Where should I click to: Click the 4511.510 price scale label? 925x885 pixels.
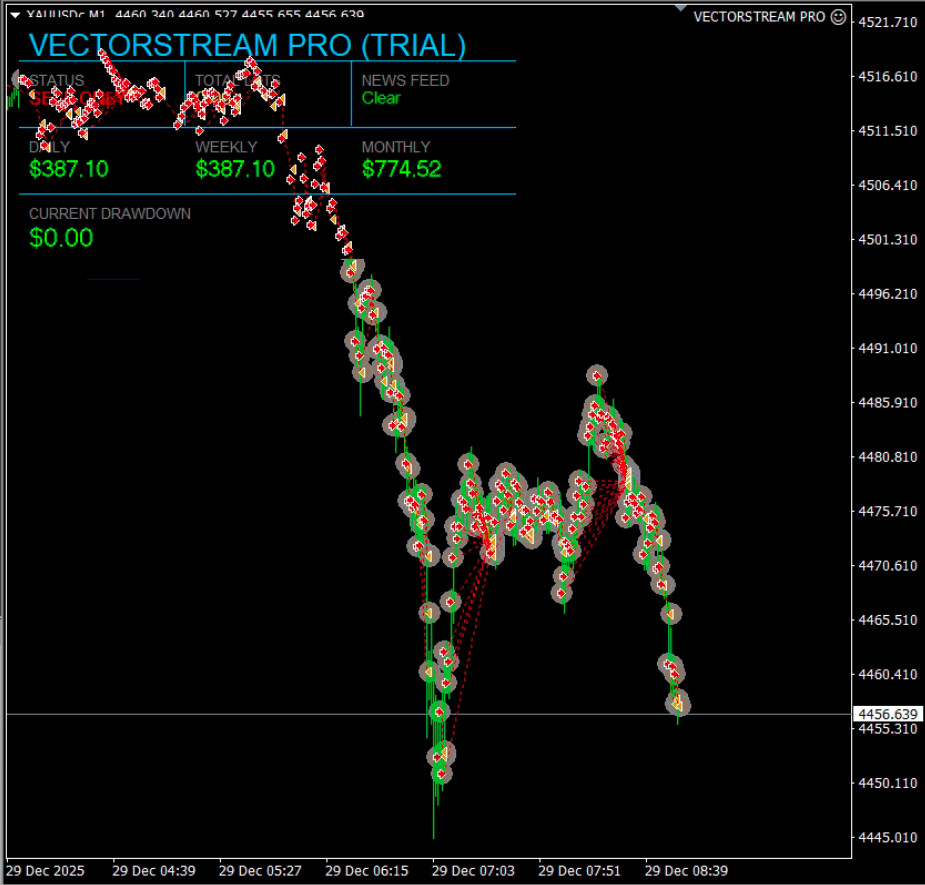[888, 131]
